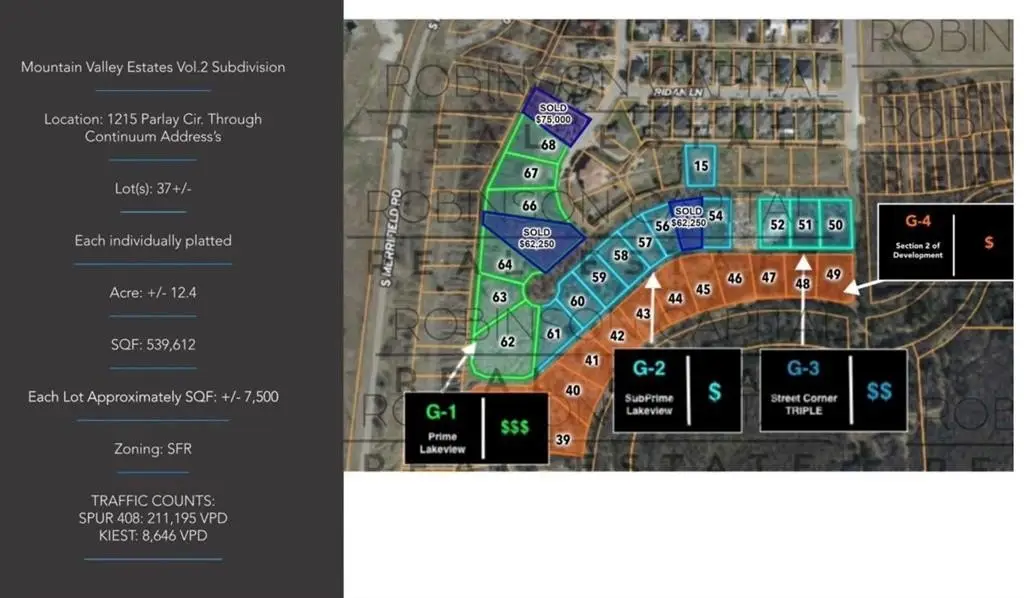Click the blue $$ symbol in G-3 legend
Screen dimensions: 1024x598
point(879,391)
